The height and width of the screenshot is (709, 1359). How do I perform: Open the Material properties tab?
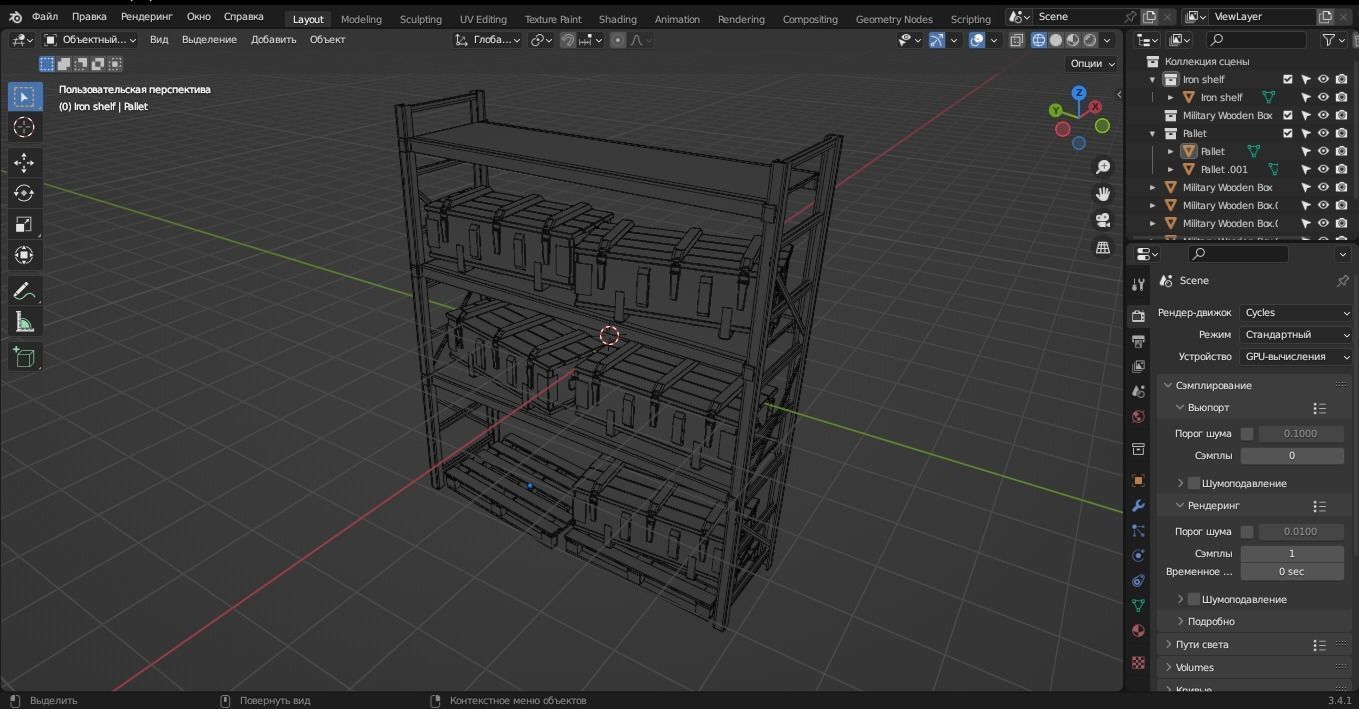[1138, 630]
